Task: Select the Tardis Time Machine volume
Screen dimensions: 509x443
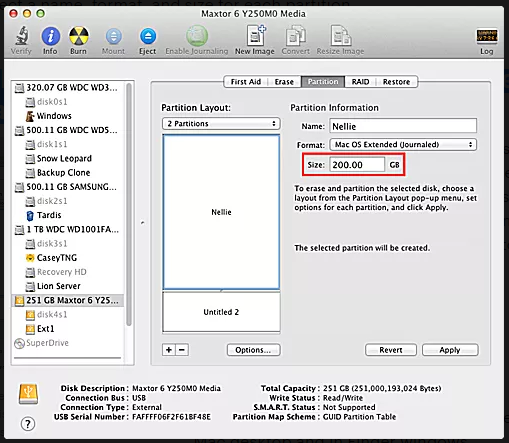Action: (44, 215)
